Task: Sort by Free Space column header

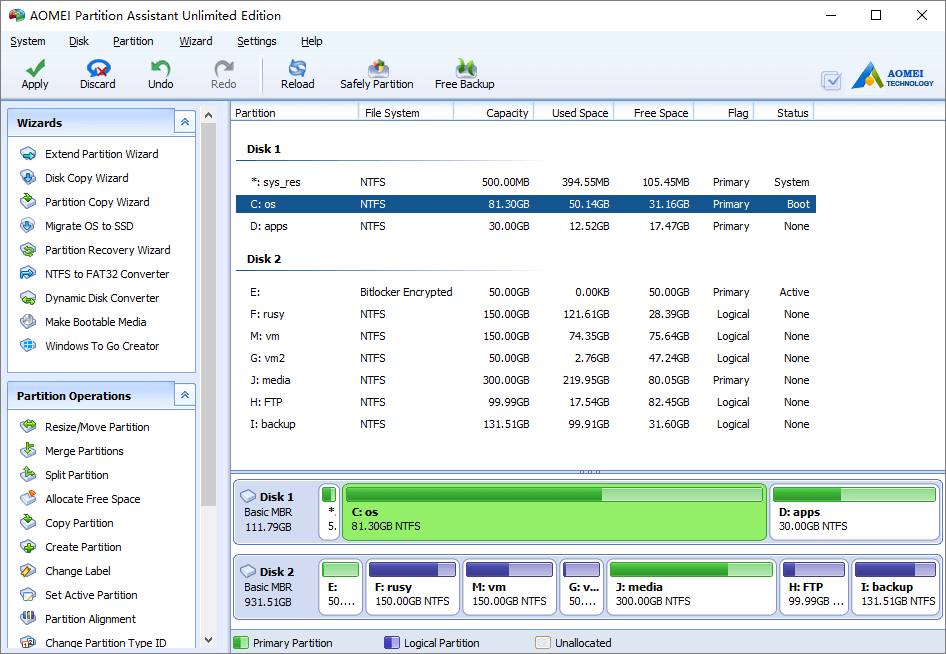Action: [x=654, y=113]
